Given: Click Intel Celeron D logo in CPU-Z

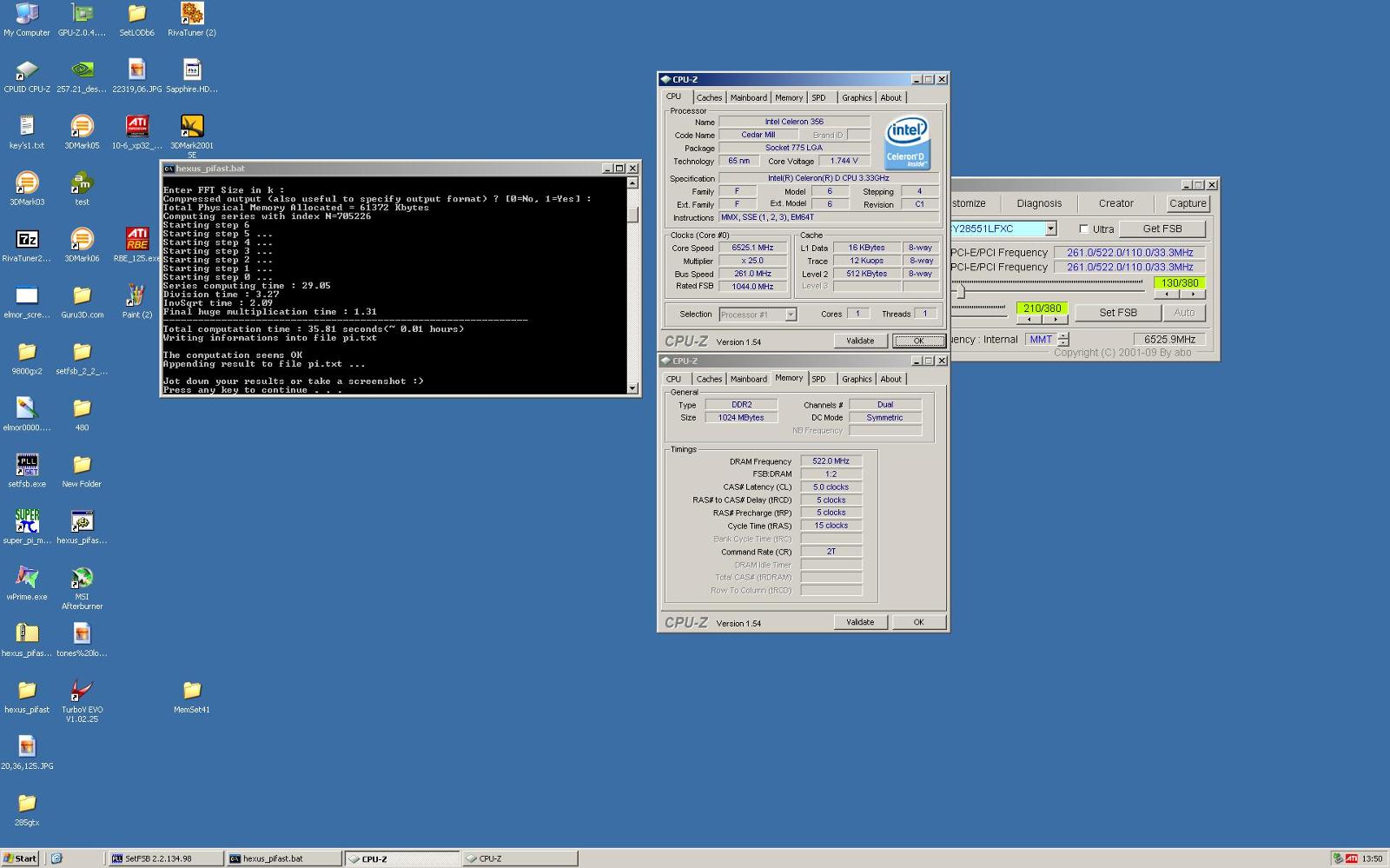Looking at the screenshot, I should click(x=906, y=143).
